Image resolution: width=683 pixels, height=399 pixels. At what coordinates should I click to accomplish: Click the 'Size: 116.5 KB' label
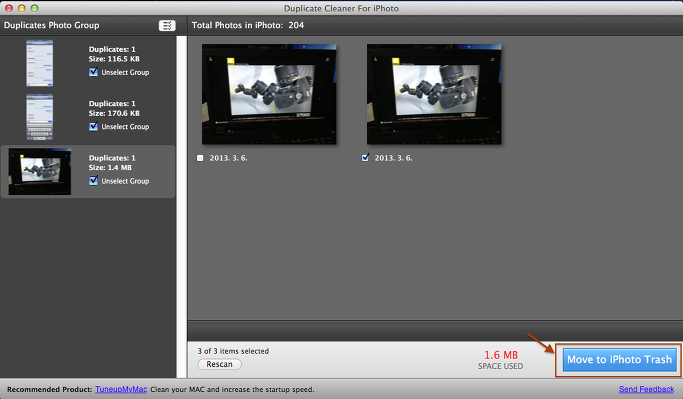(114, 59)
